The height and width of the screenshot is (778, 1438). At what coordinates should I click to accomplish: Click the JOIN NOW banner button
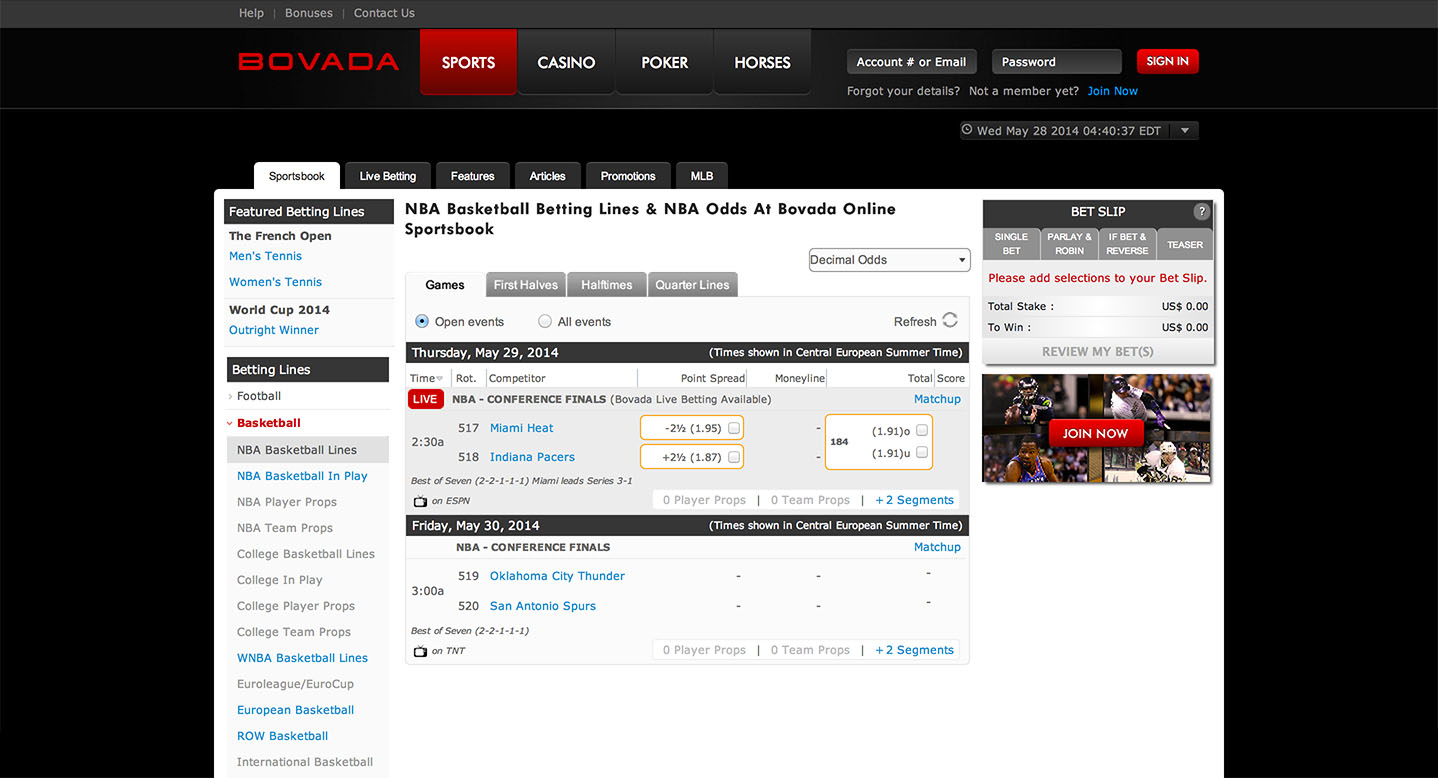pyautogui.click(x=1096, y=433)
